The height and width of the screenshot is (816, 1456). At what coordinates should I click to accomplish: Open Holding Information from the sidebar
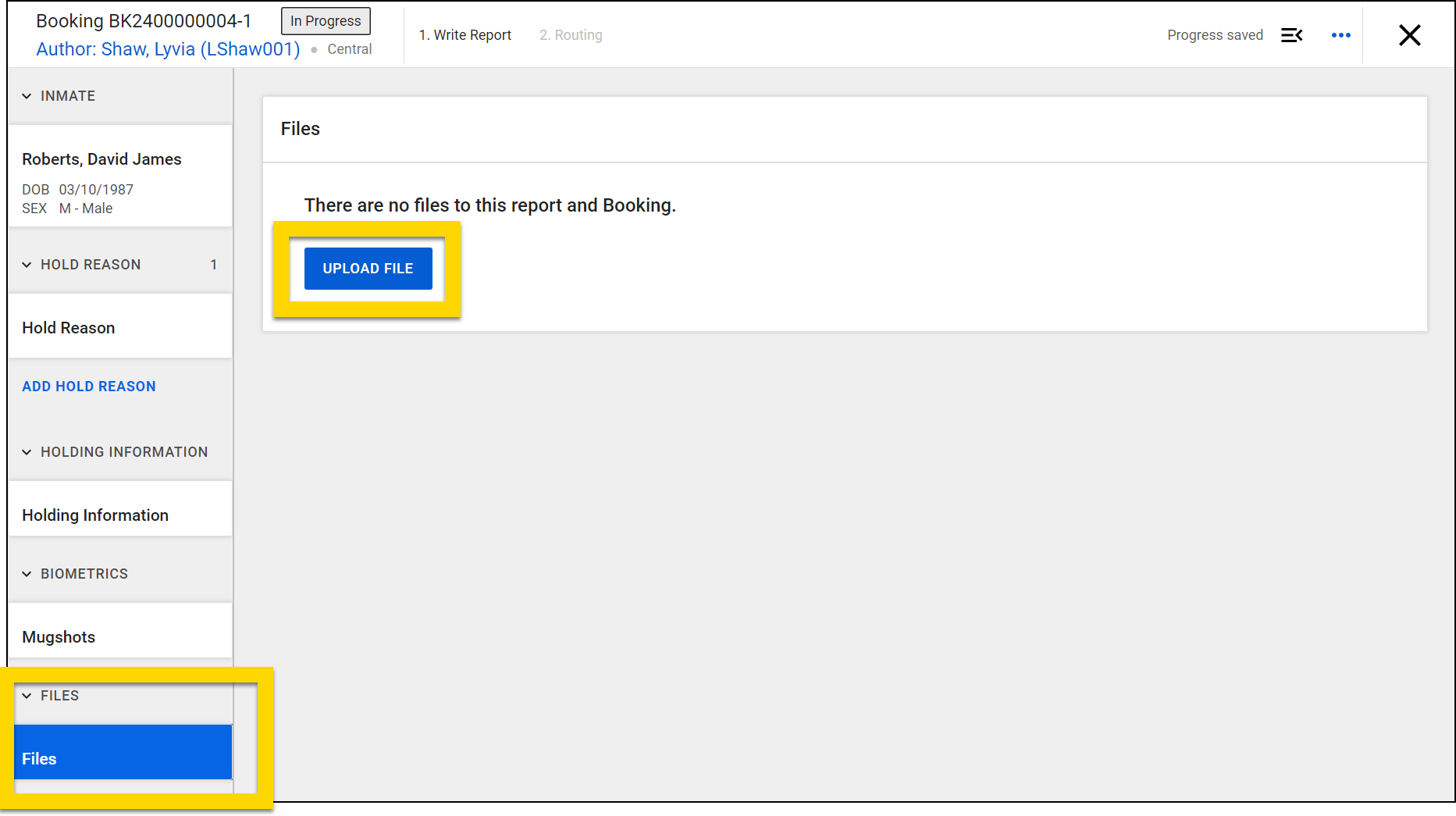coord(94,515)
